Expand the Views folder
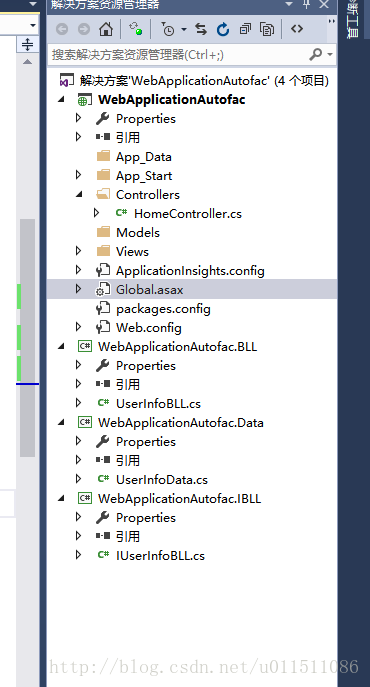 (x=78, y=251)
